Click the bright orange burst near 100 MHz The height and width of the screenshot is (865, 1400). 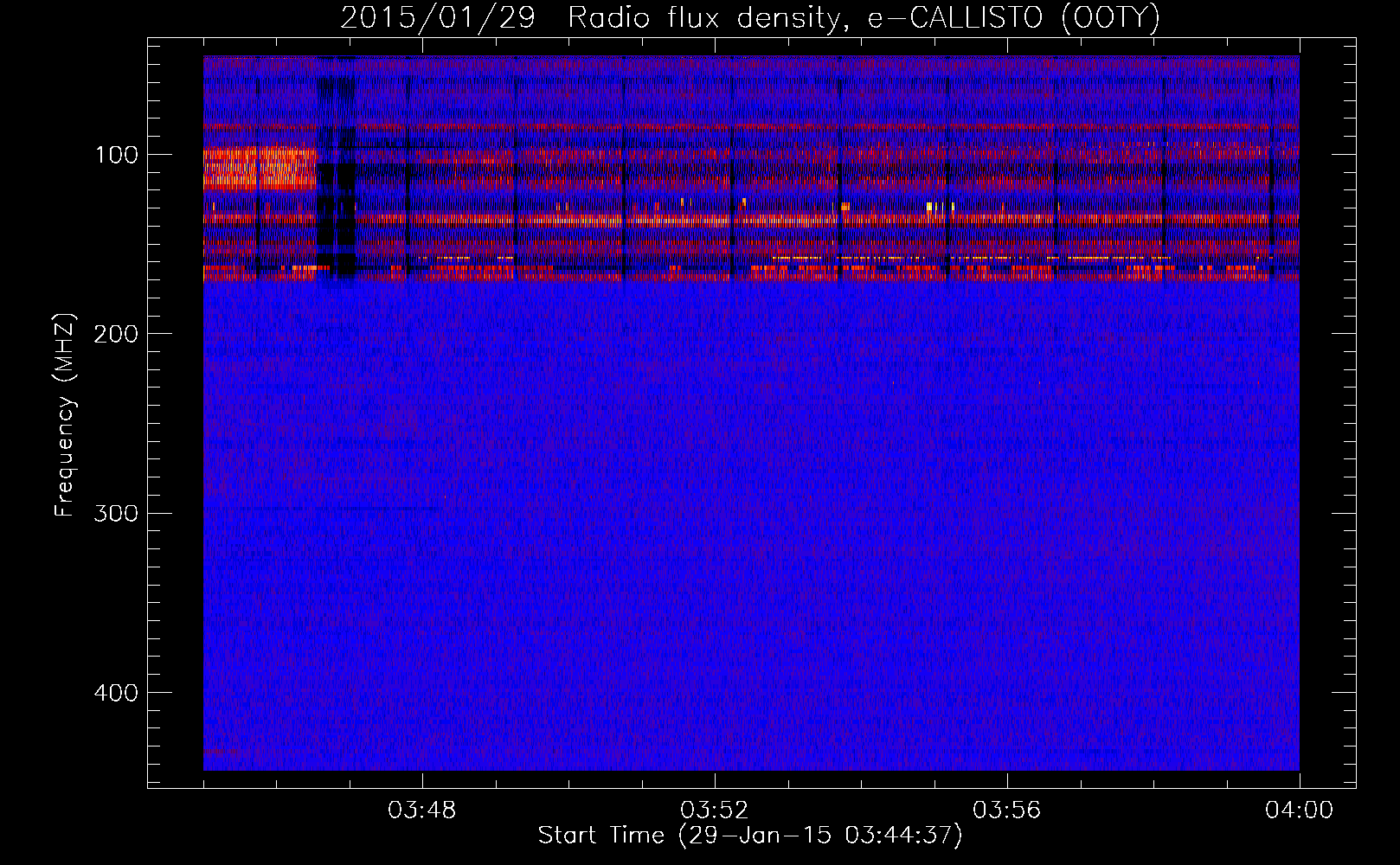pyautogui.click(x=260, y=169)
